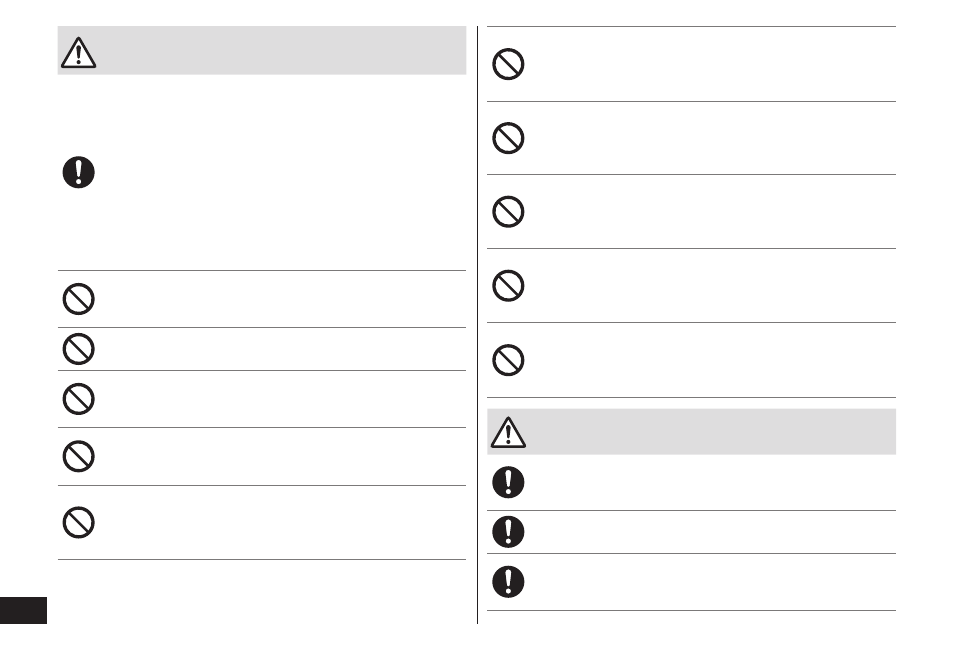Click the vertical divider between the columns

(x=478, y=325)
